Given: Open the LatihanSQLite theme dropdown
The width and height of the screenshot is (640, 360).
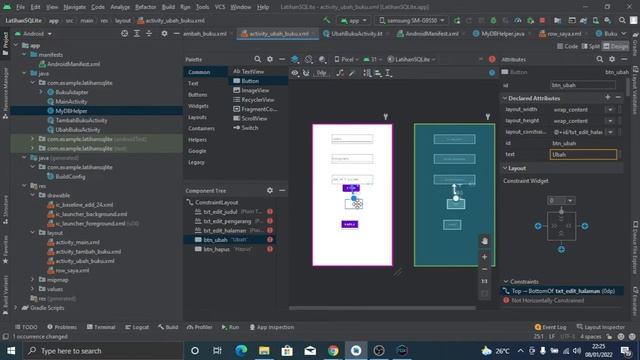Looking at the screenshot, I should coord(411,60).
